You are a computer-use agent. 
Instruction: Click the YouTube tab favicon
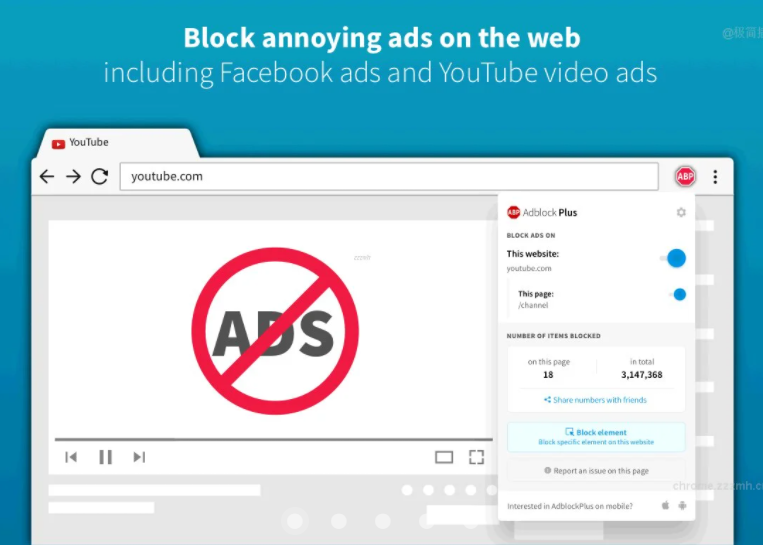(58, 144)
